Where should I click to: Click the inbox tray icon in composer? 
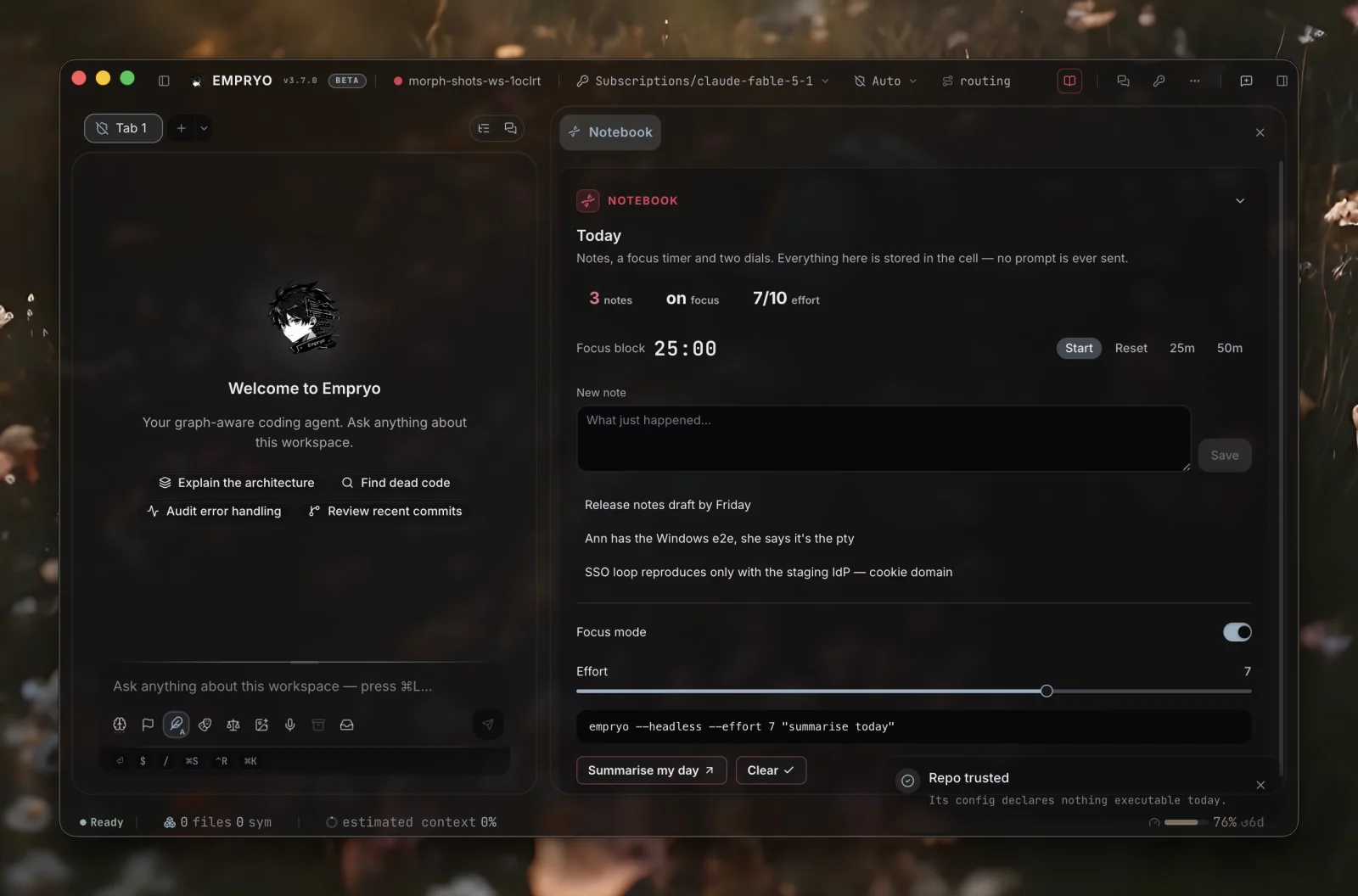click(347, 725)
